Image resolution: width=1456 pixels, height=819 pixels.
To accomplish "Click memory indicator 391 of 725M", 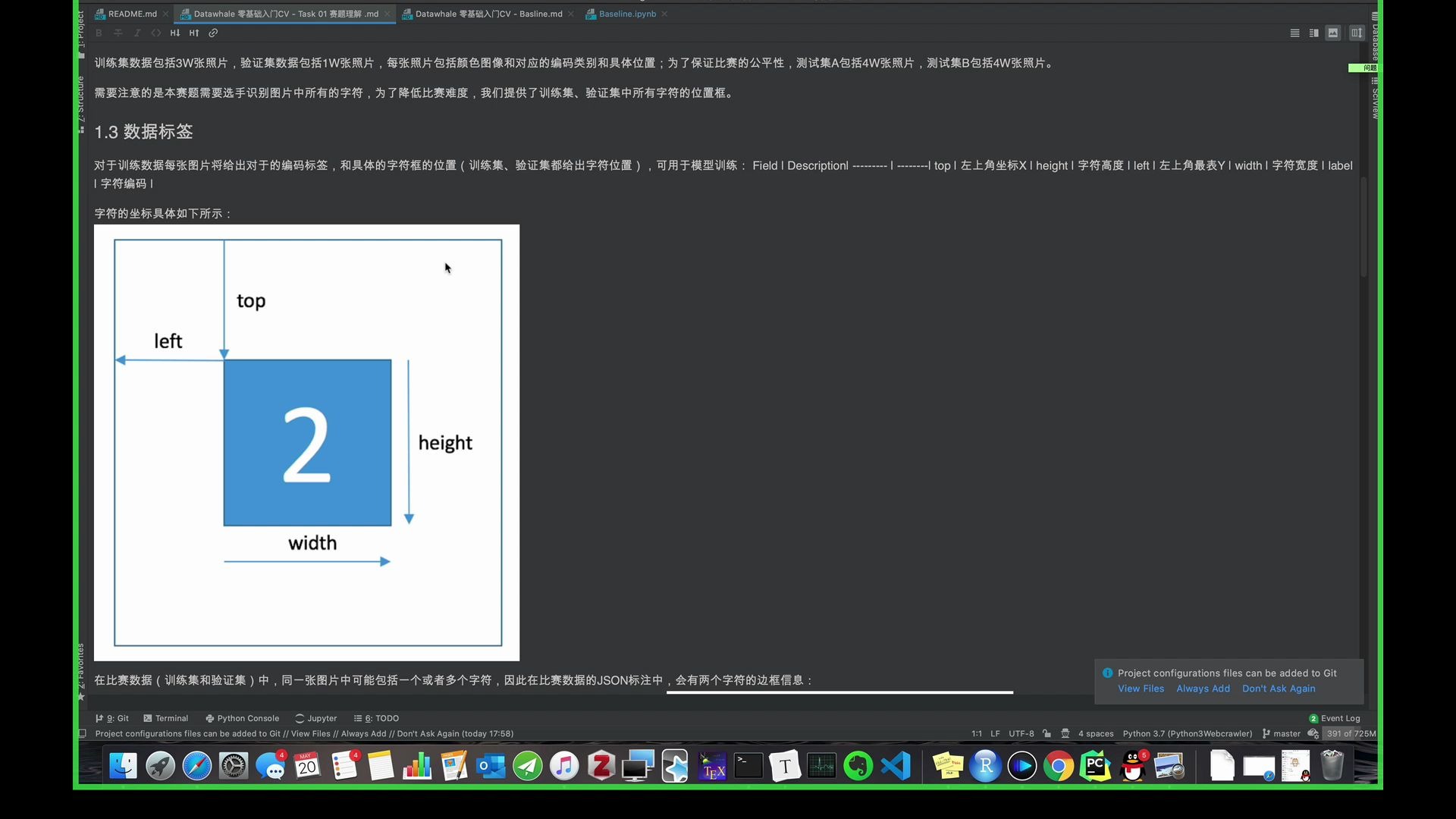I will pos(1350,733).
